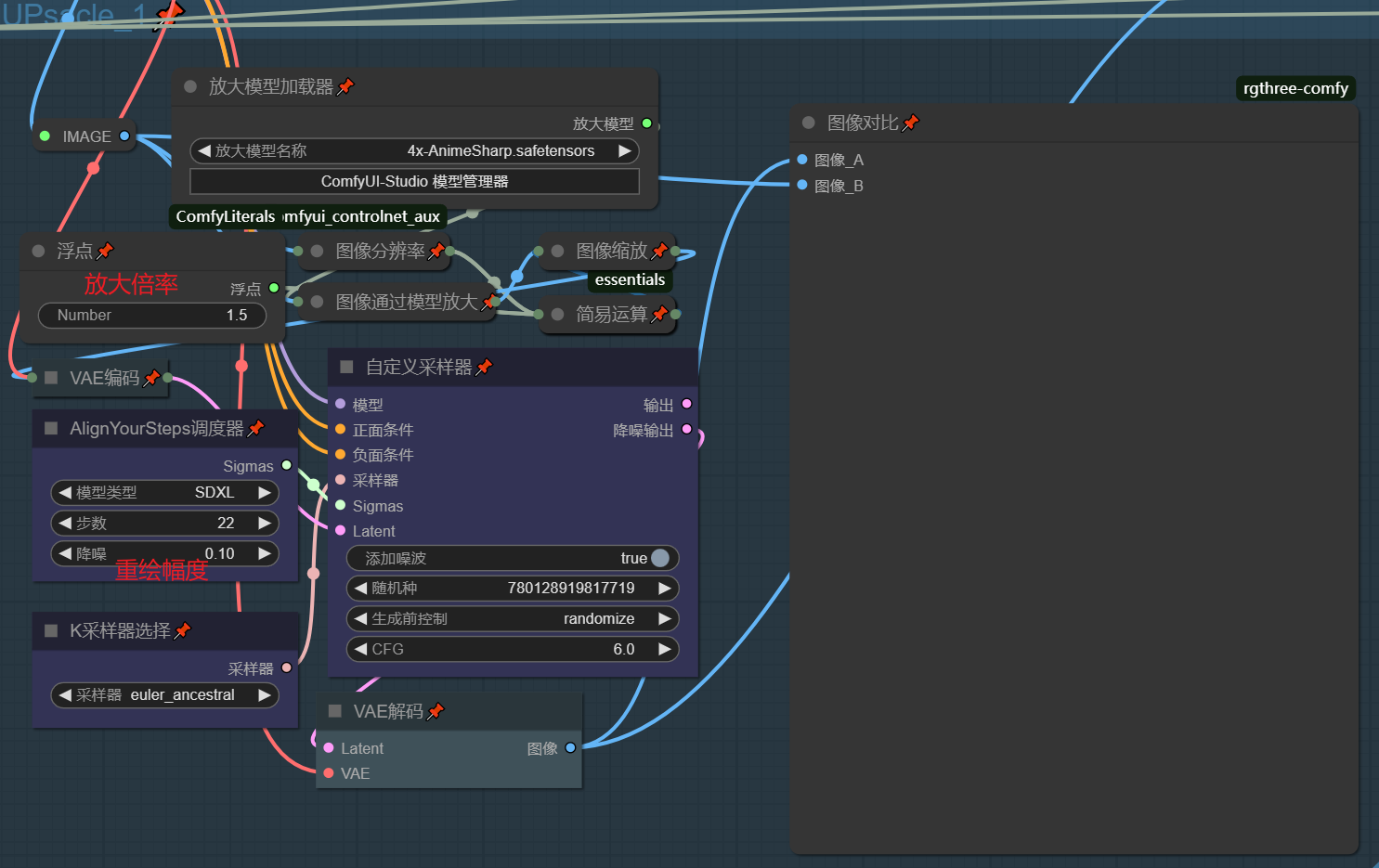Open the 采样器 euler_ancestral dropdown
Screen dimensions: 1379x868
coord(164,694)
